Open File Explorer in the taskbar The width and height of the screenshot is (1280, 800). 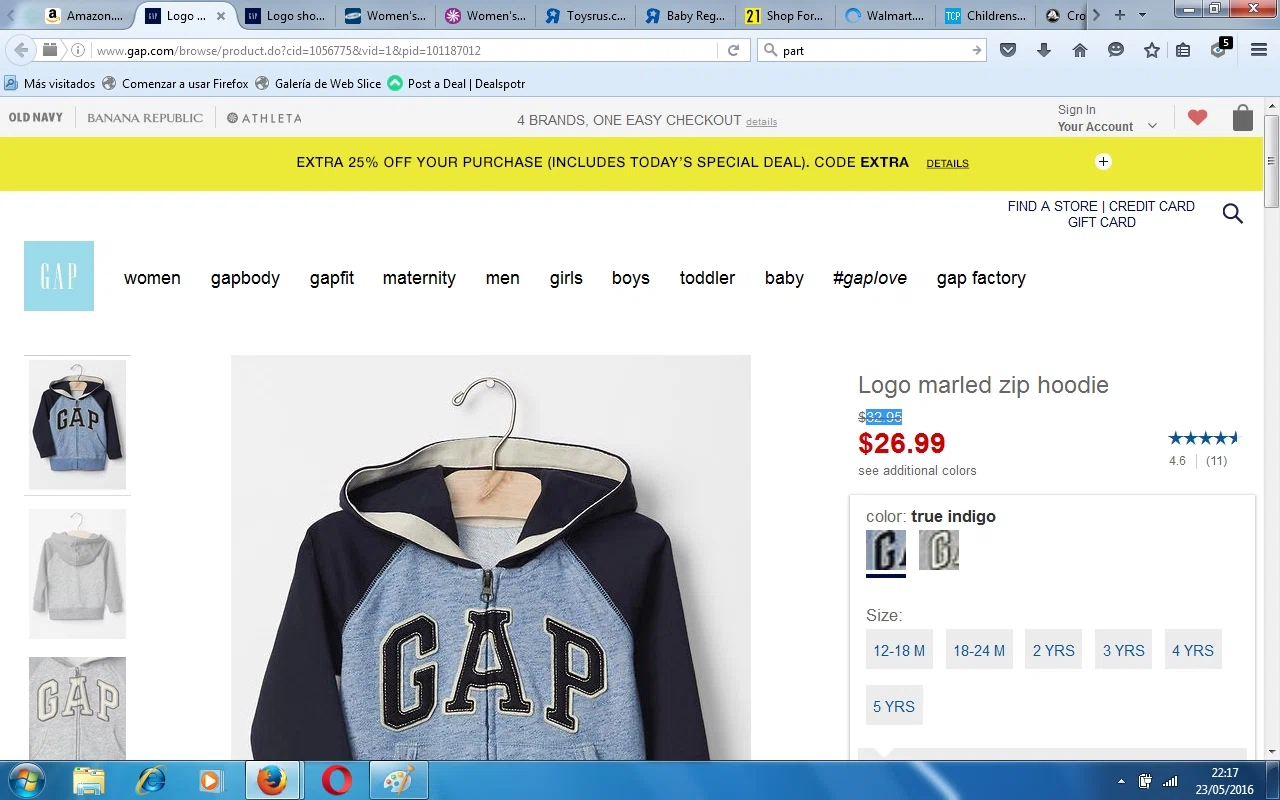pyautogui.click(x=89, y=780)
